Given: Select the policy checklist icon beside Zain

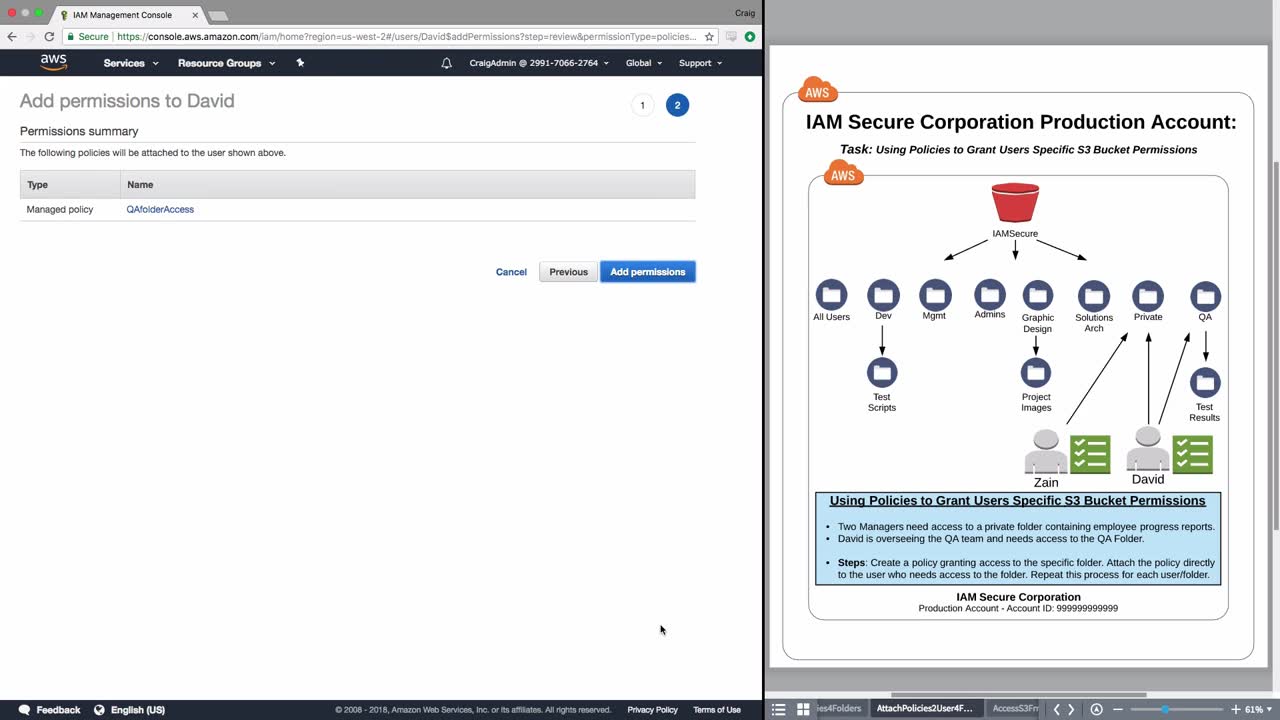Looking at the screenshot, I should click(1090, 454).
